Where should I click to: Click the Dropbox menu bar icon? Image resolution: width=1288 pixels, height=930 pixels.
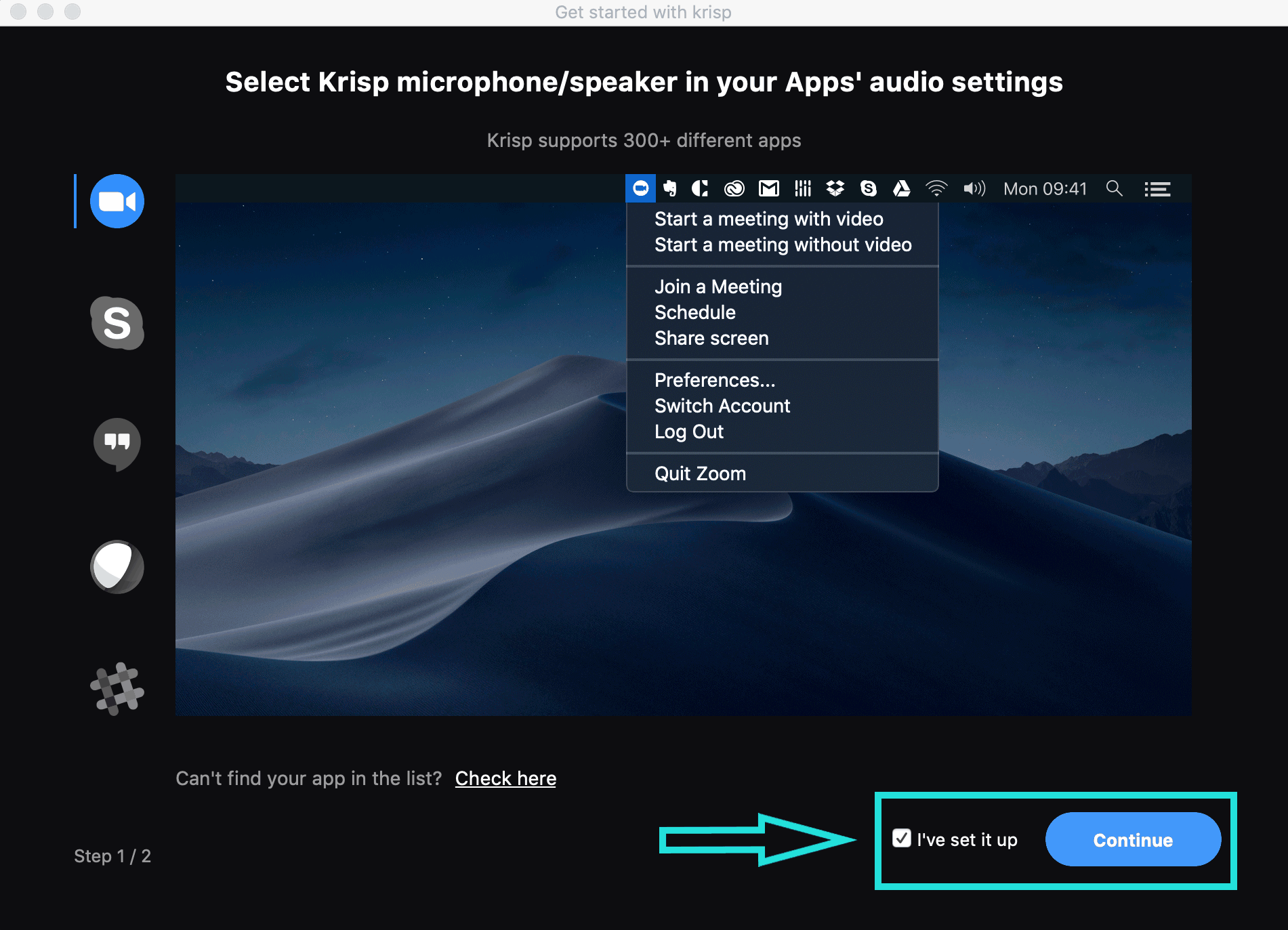835,188
